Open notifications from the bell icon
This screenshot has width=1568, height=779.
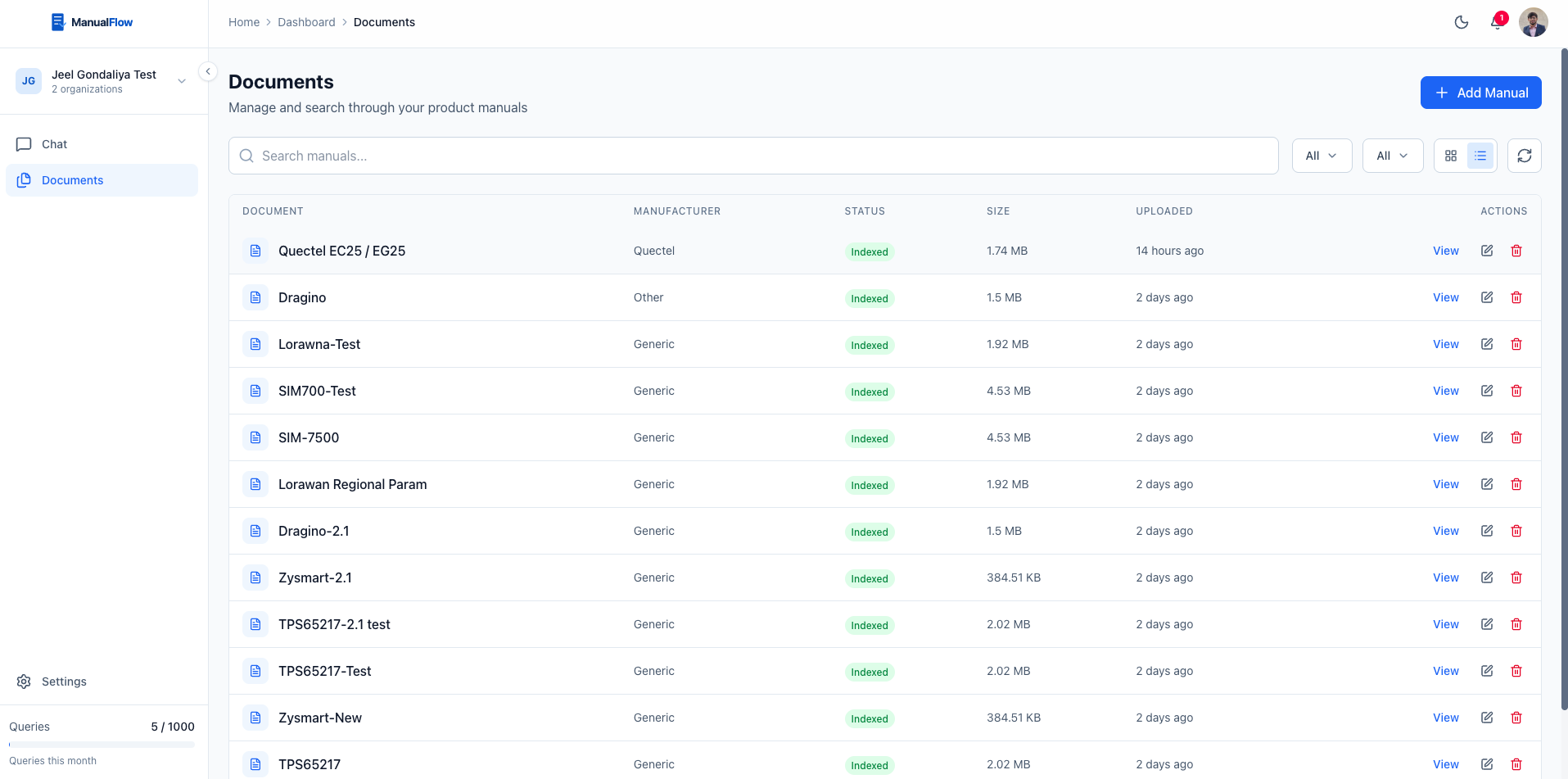coord(1496,23)
